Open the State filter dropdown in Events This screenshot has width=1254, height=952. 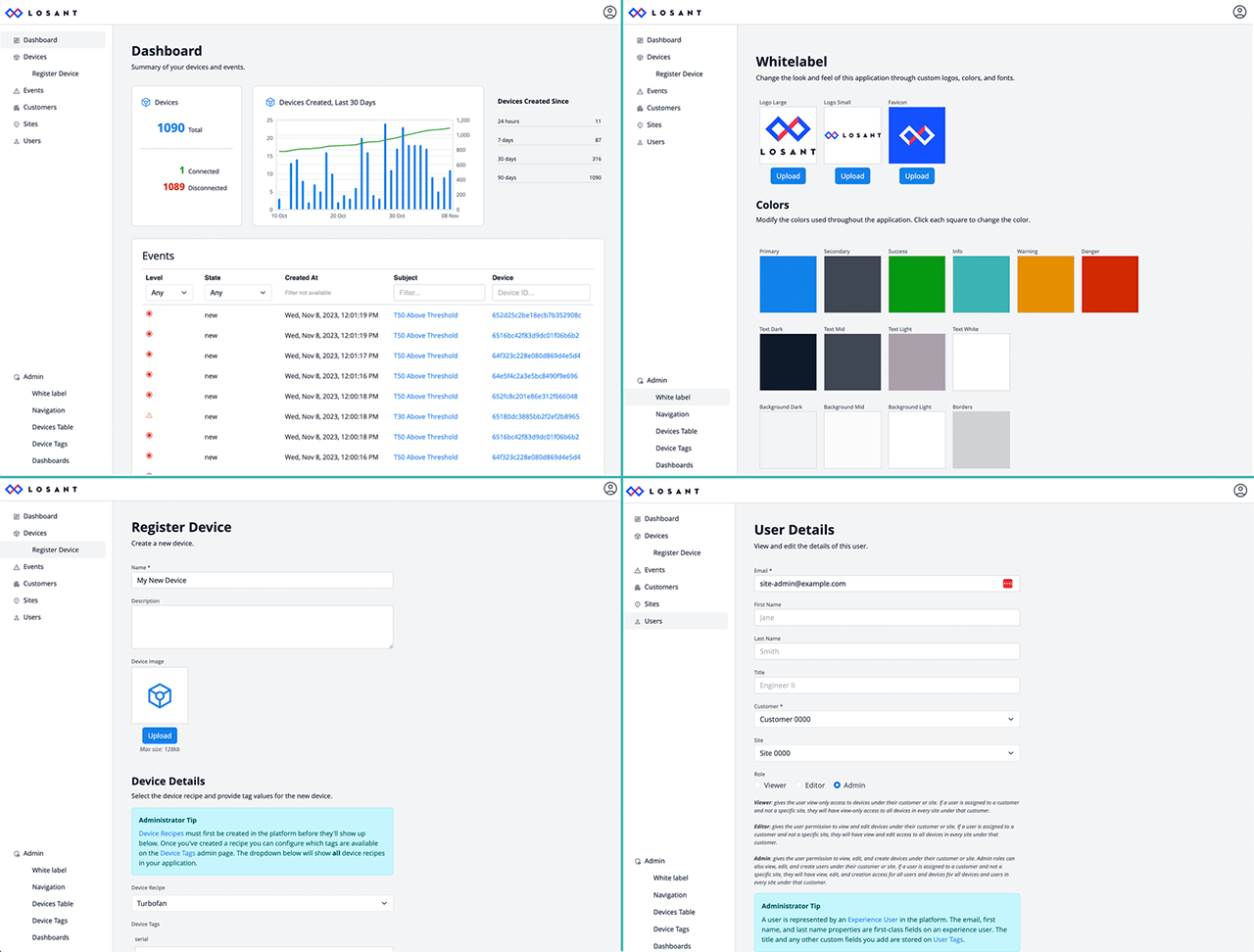pyautogui.click(x=236, y=293)
